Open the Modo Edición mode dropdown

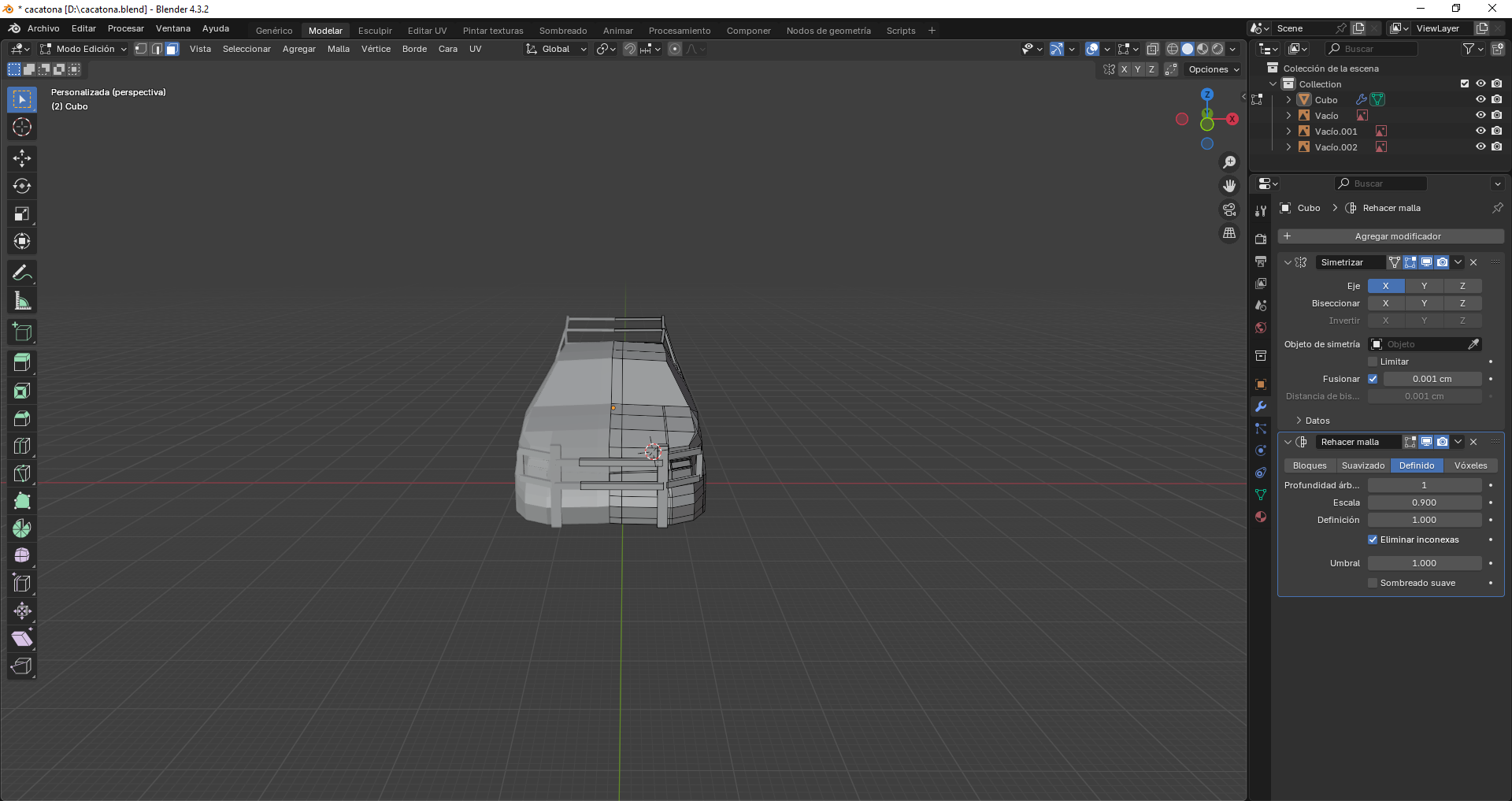(83, 49)
